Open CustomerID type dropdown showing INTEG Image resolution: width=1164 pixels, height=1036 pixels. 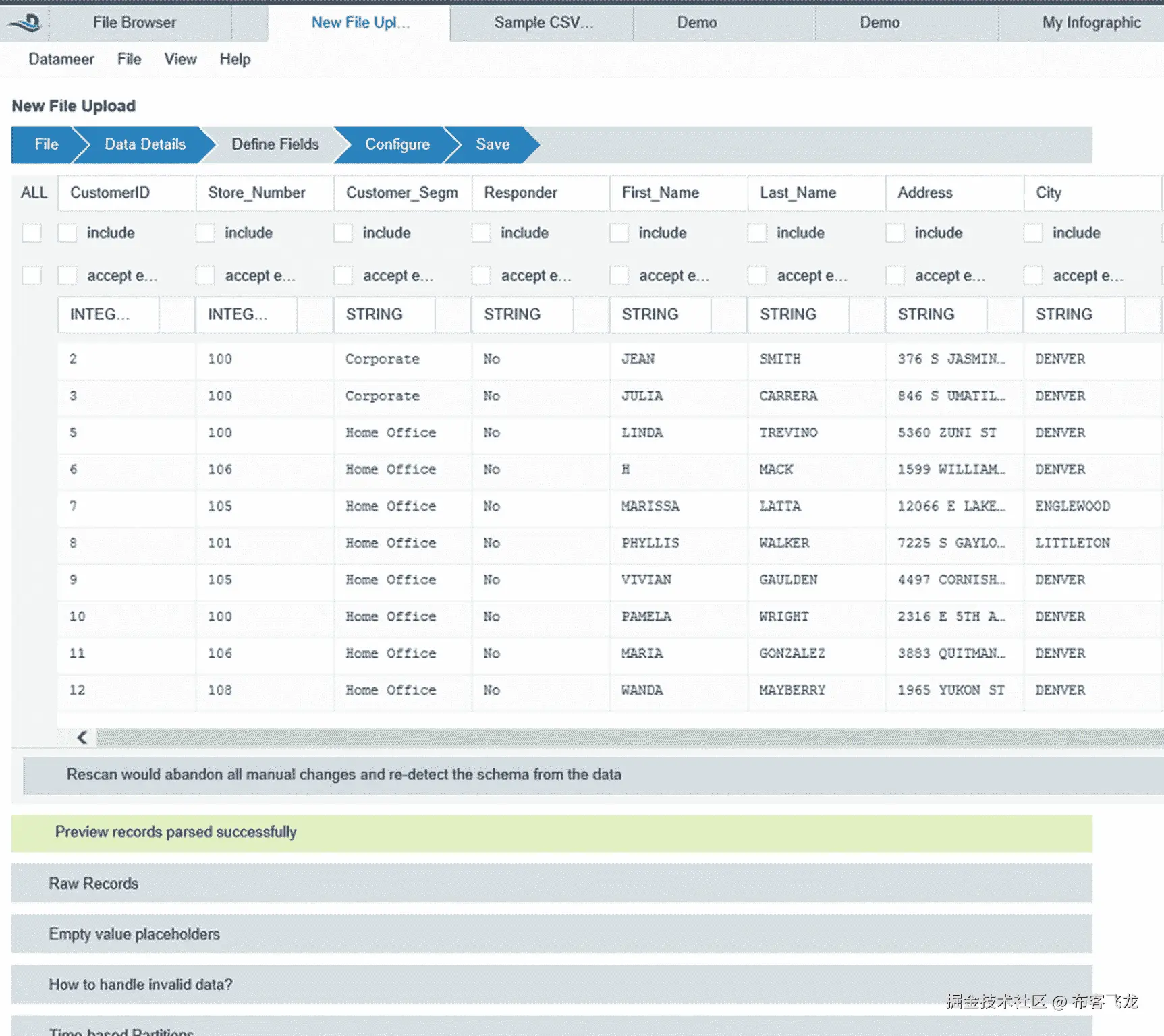tap(126, 314)
